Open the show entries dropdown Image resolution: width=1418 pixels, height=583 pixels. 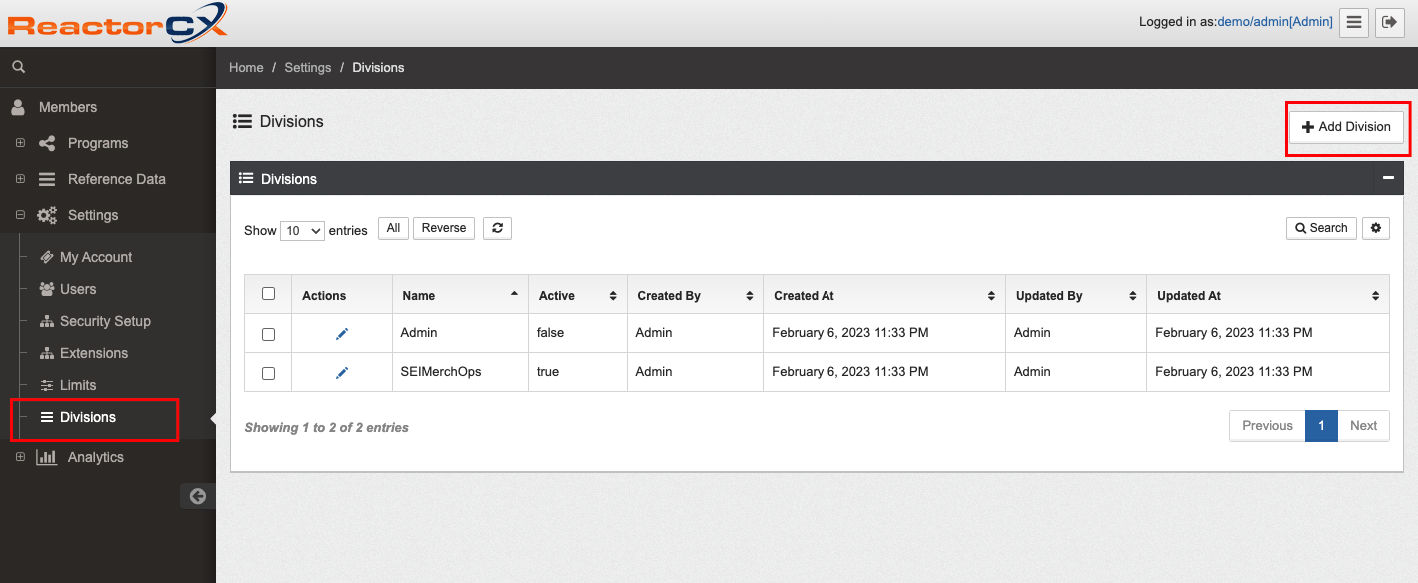click(302, 231)
